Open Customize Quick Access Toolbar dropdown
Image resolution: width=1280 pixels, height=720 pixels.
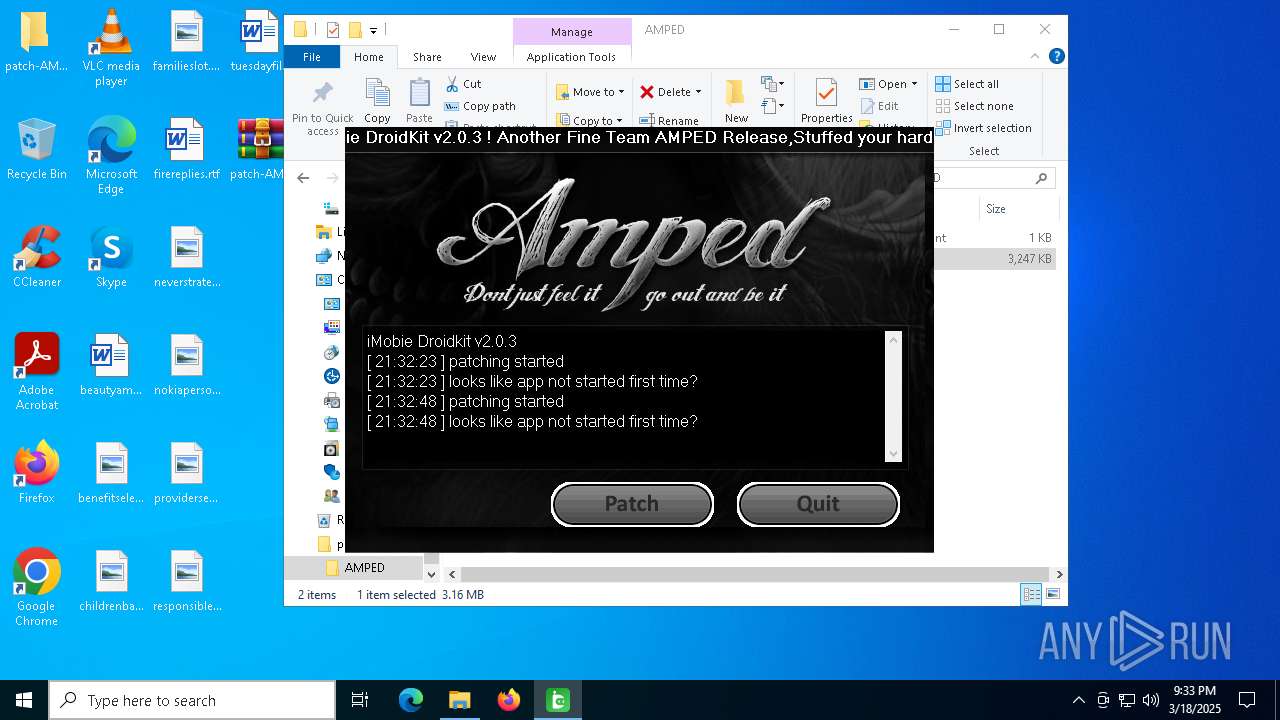[373, 30]
